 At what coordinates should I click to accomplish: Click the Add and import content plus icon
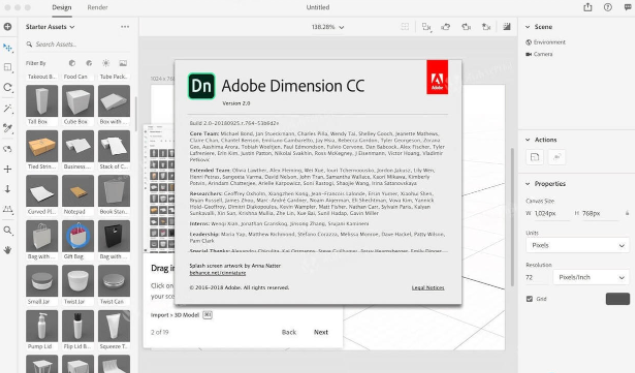click(8, 27)
